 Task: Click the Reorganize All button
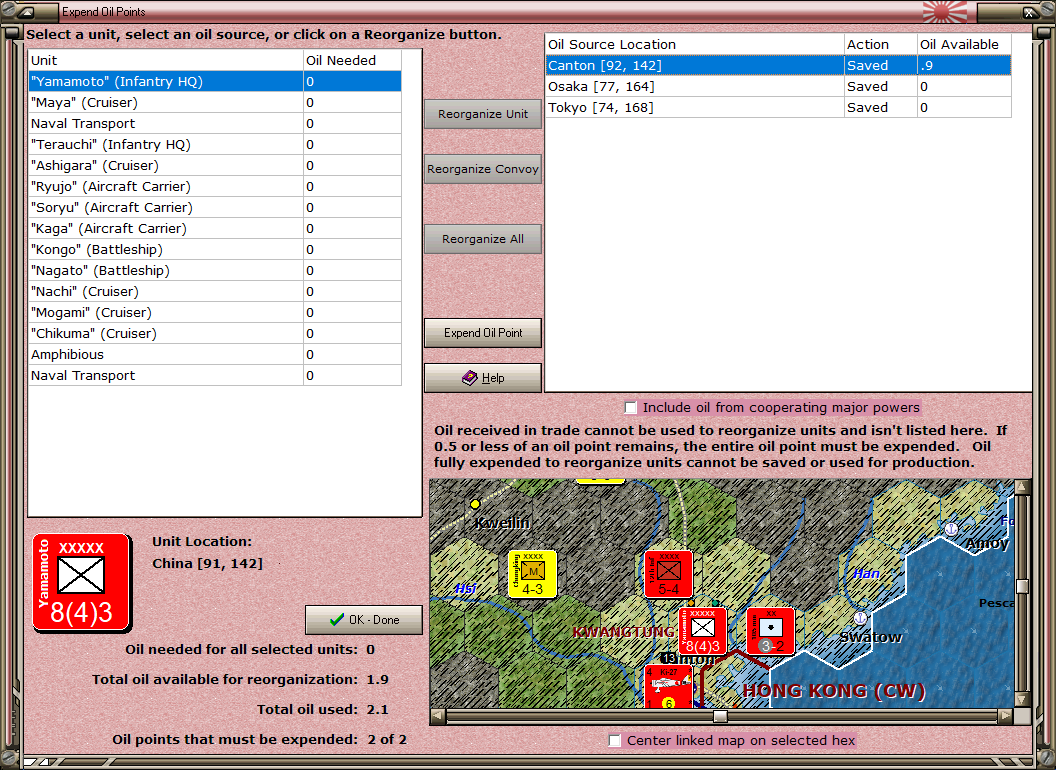pyautogui.click(x=483, y=239)
